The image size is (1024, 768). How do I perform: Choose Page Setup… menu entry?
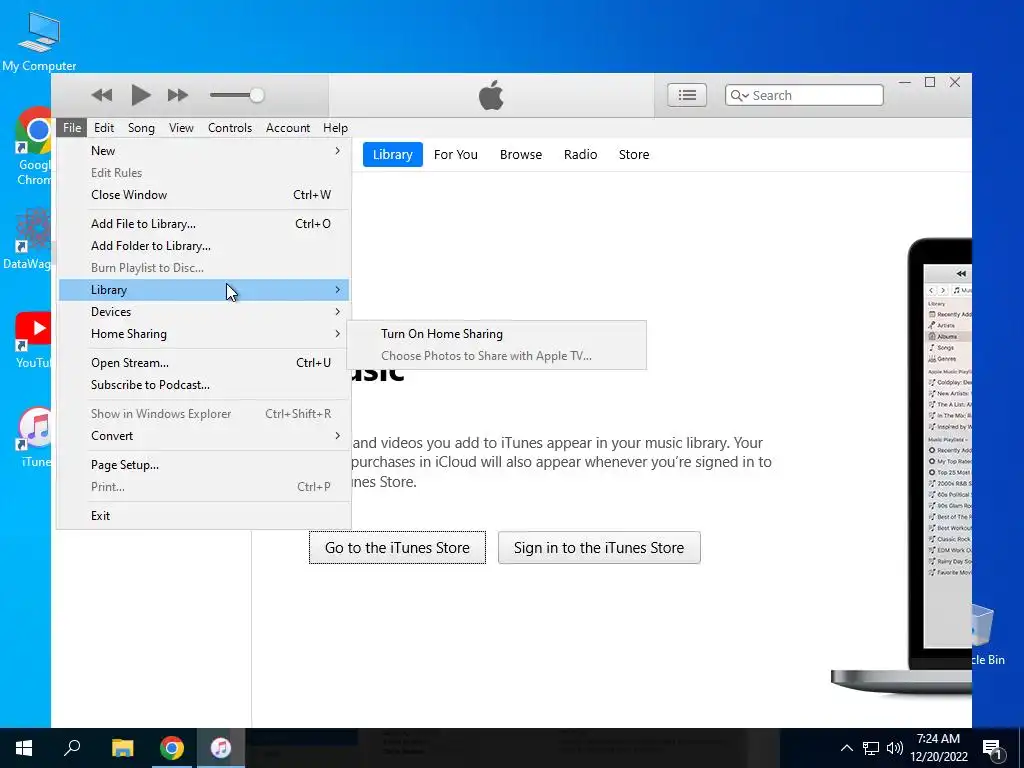pos(204,464)
